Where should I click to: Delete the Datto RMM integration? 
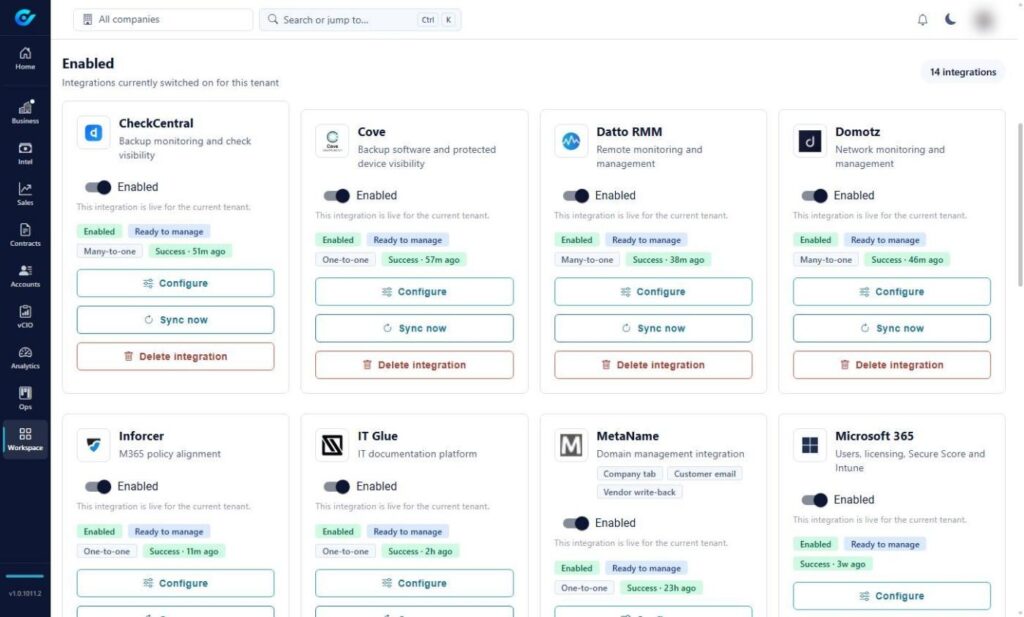coord(653,365)
